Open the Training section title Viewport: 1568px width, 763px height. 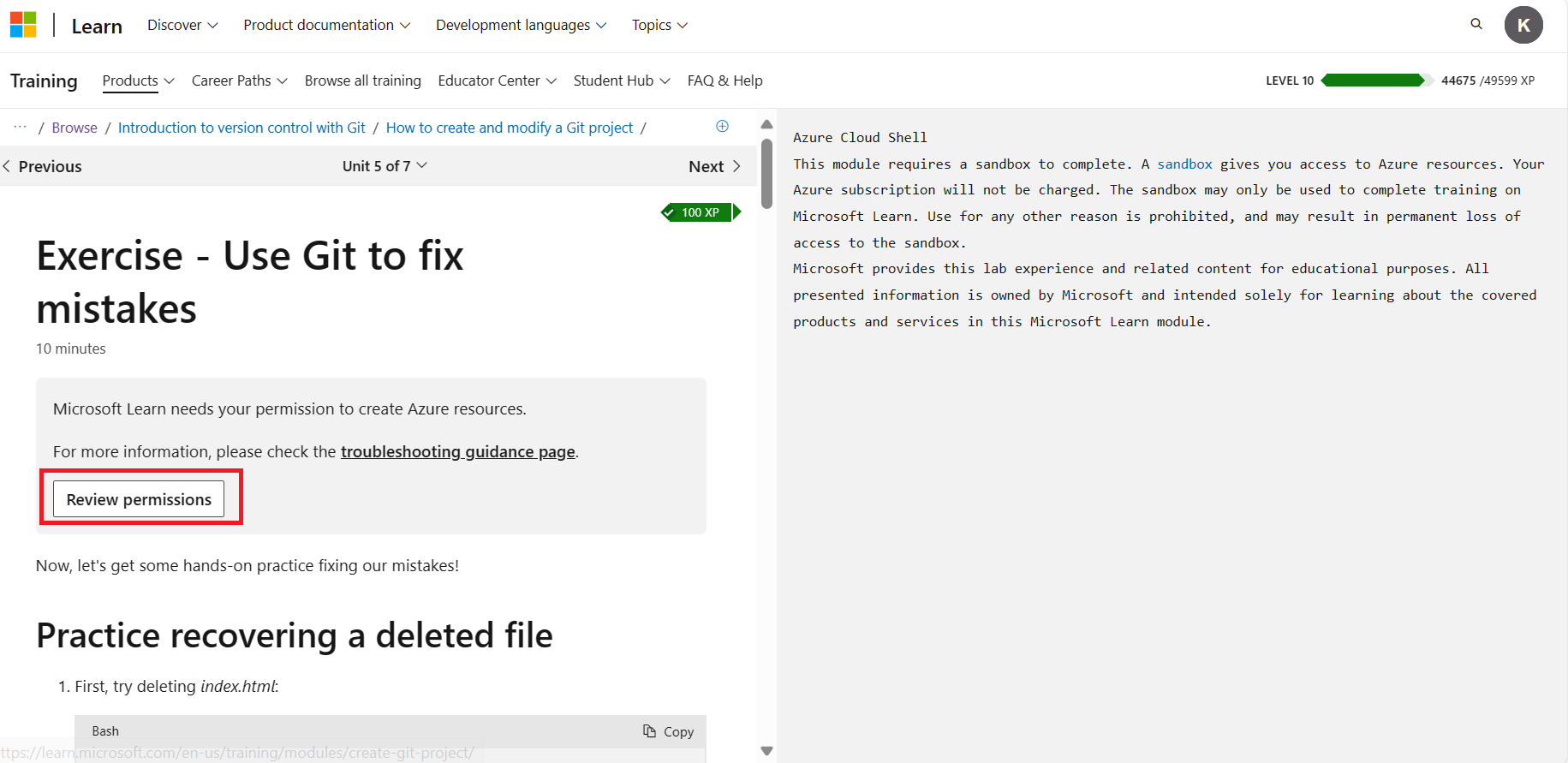coord(44,80)
